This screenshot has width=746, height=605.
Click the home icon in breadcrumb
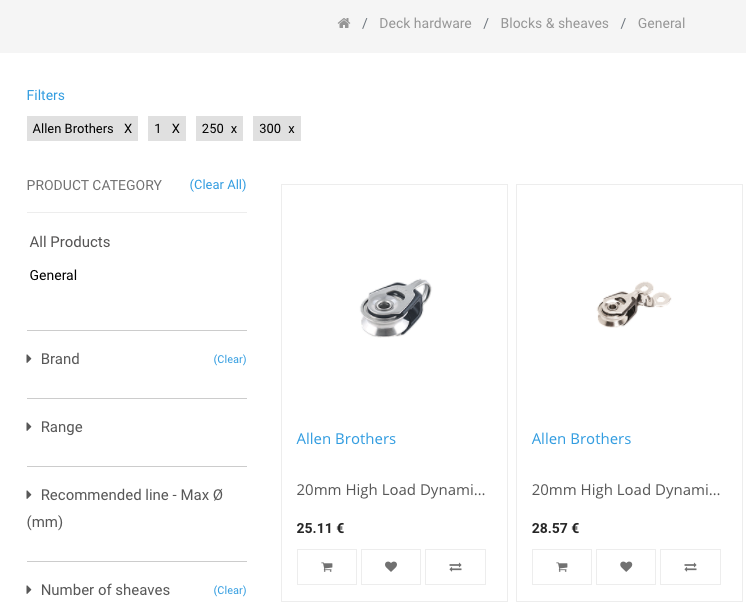(344, 23)
